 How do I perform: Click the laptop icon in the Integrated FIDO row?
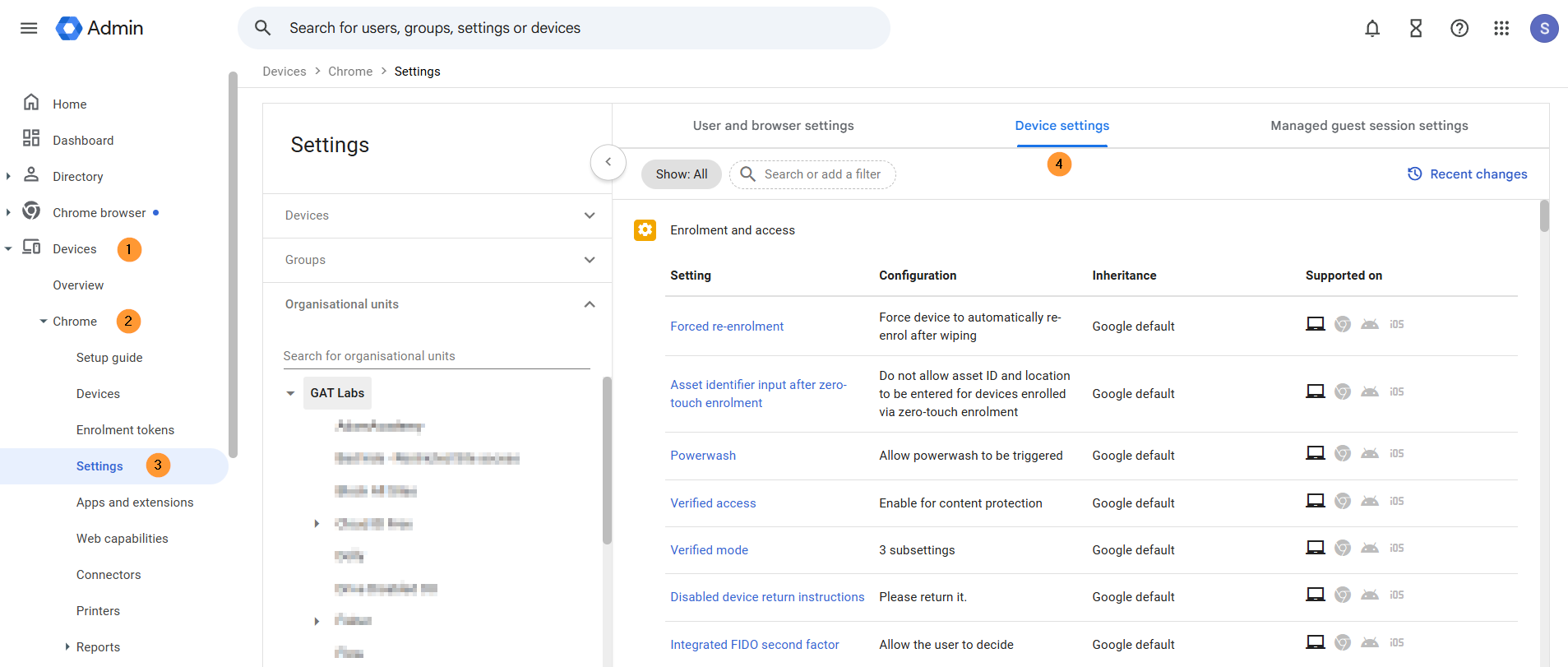[x=1316, y=642]
